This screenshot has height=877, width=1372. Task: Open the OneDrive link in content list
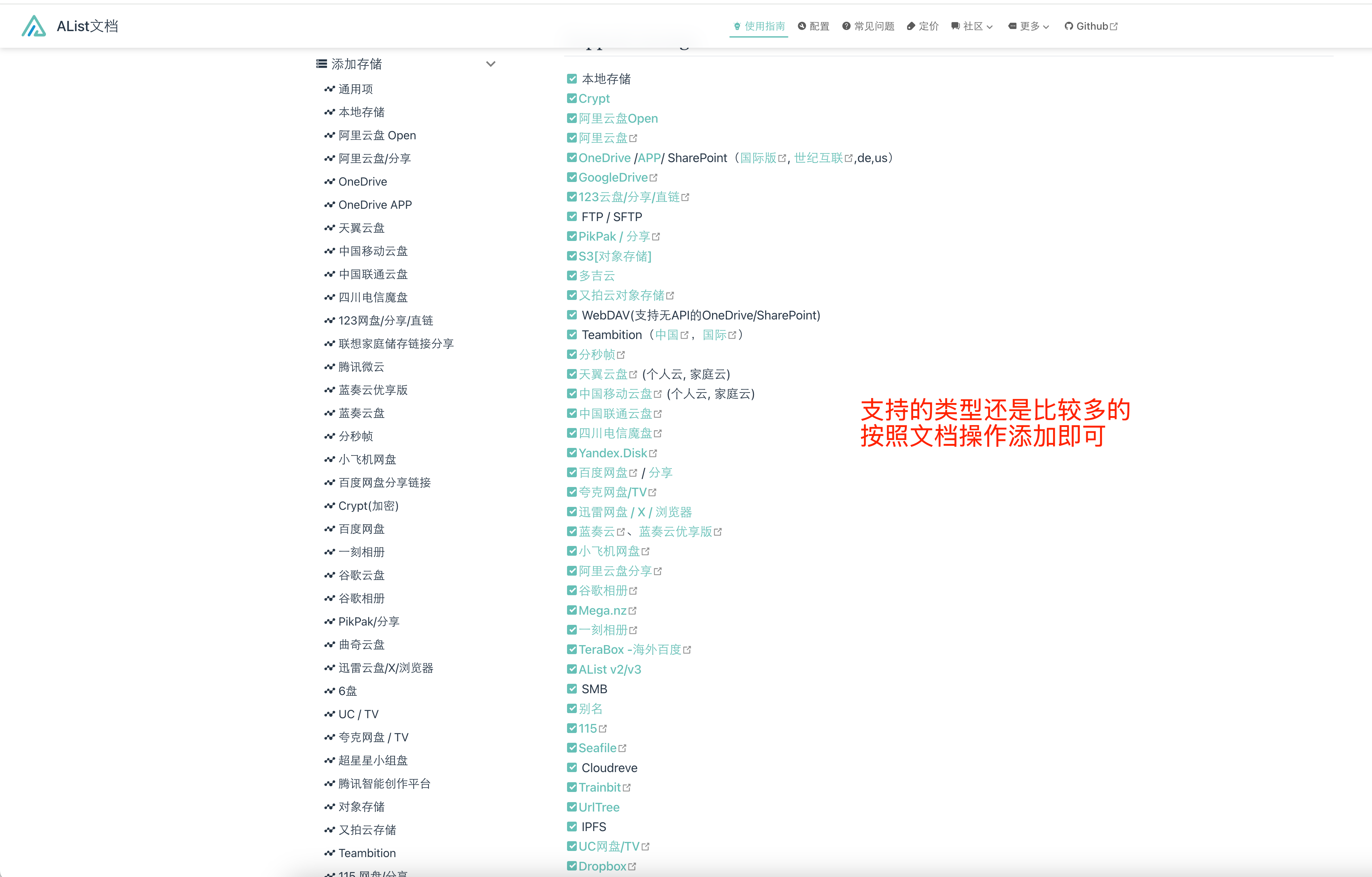point(605,158)
